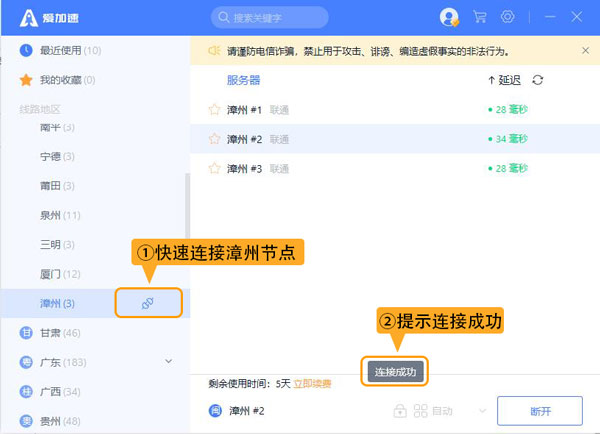Open 我的收藏 star icon
Image resolution: width=600 pixels, height=434 pixels.
[26, 80]
